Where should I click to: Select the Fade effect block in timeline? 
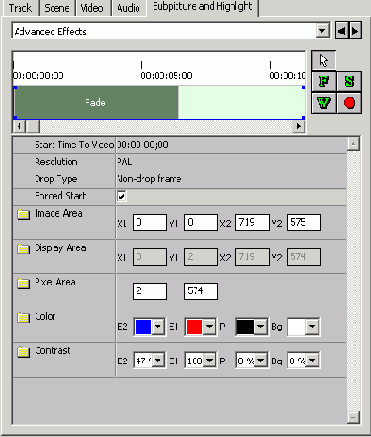pyautogui.click(x=96, y=102)
